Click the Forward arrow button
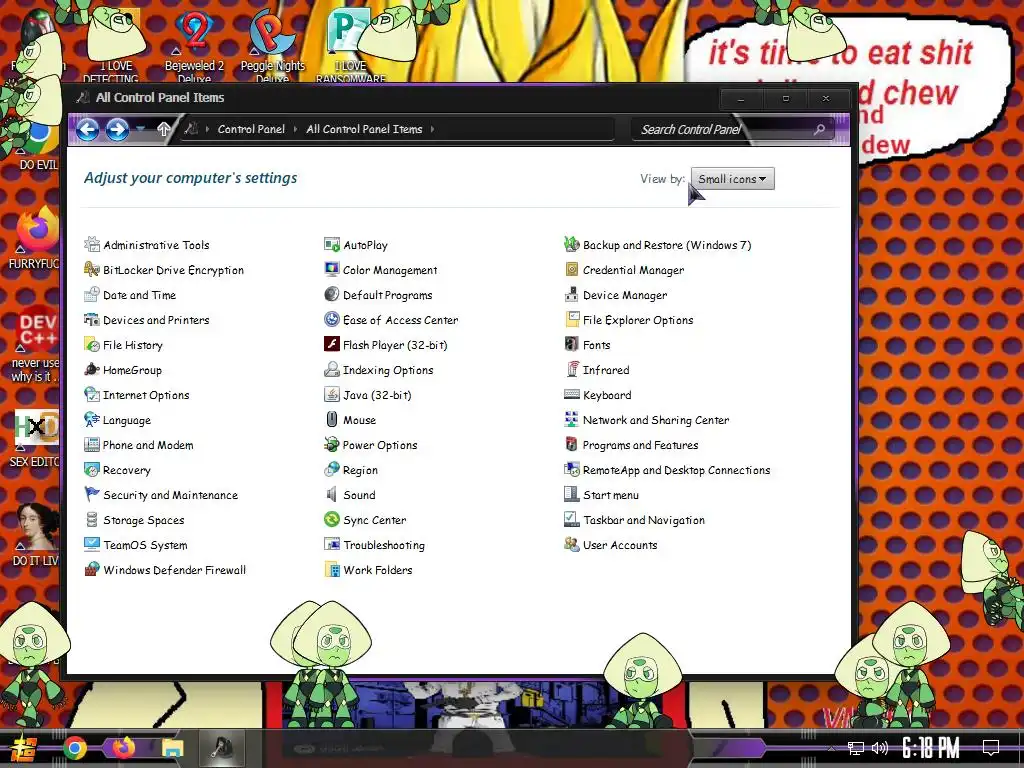This screenshot has height=768, width=1024. (x=118, y=129)
